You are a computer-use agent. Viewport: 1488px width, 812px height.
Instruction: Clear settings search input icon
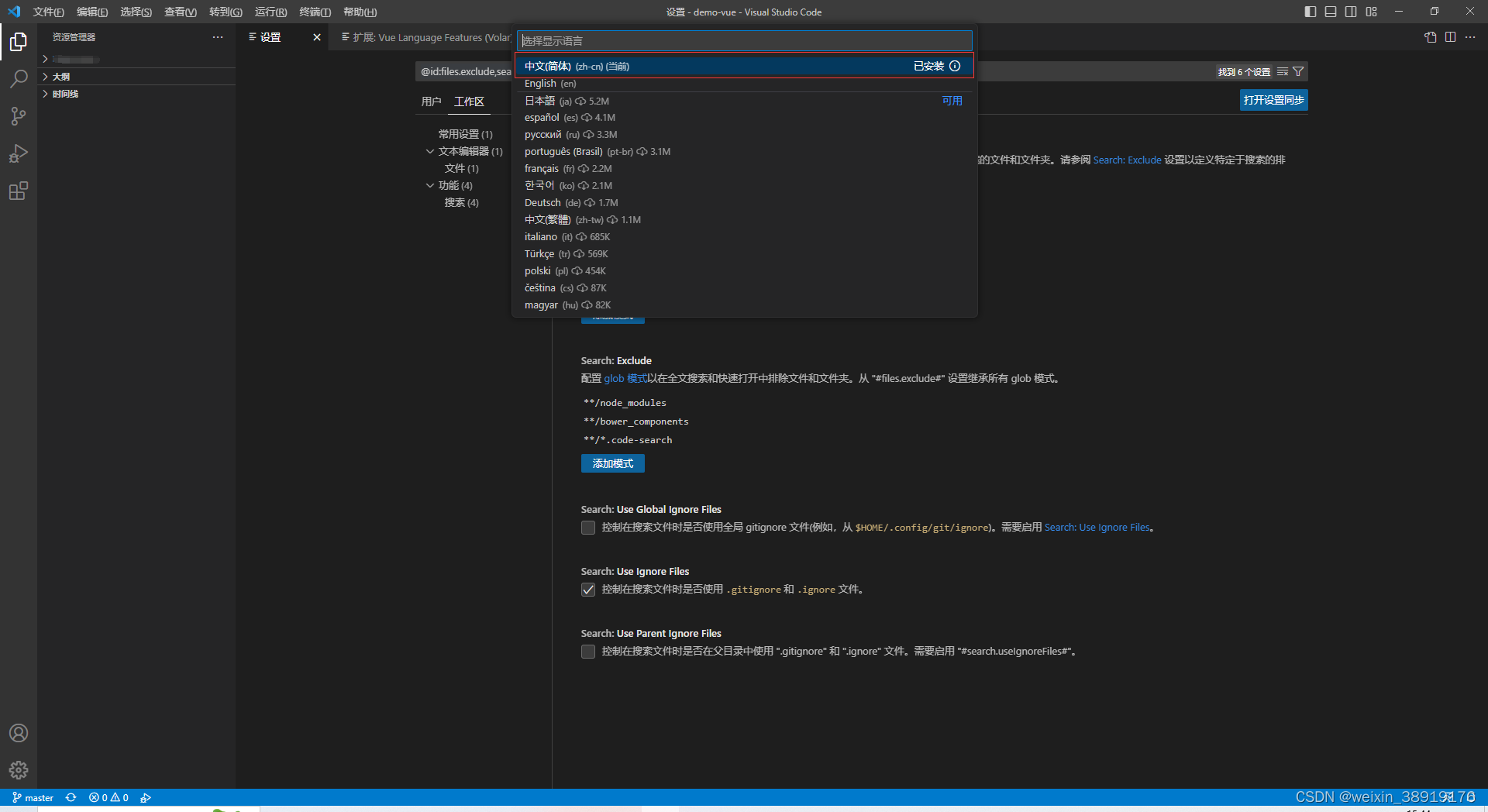[1283, 71]
